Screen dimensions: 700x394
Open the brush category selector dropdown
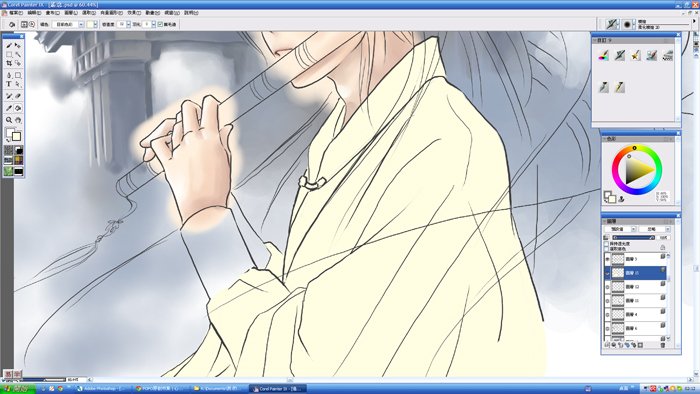tap(612, 24)
